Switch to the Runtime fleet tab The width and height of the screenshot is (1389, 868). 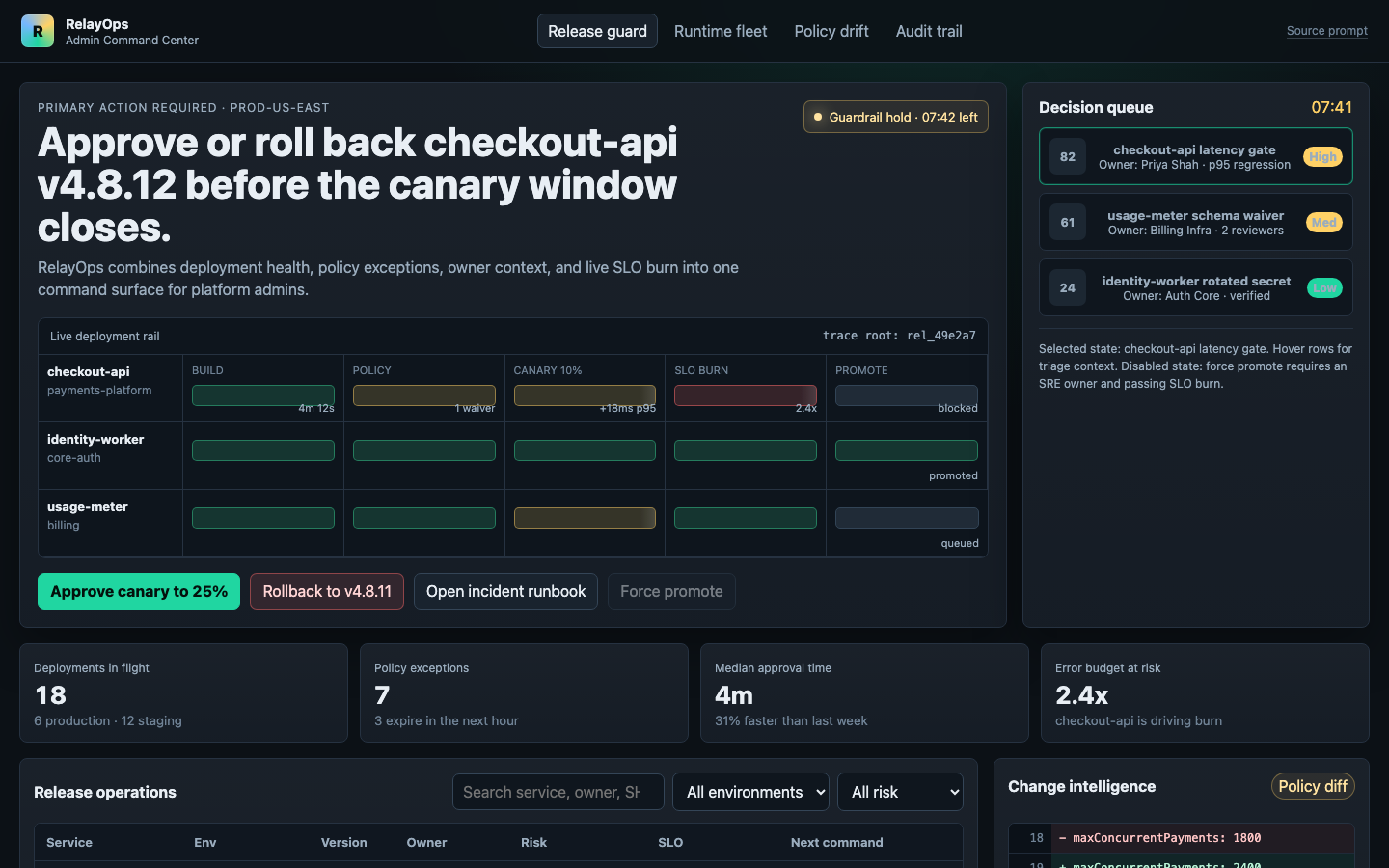pos(721,31)
